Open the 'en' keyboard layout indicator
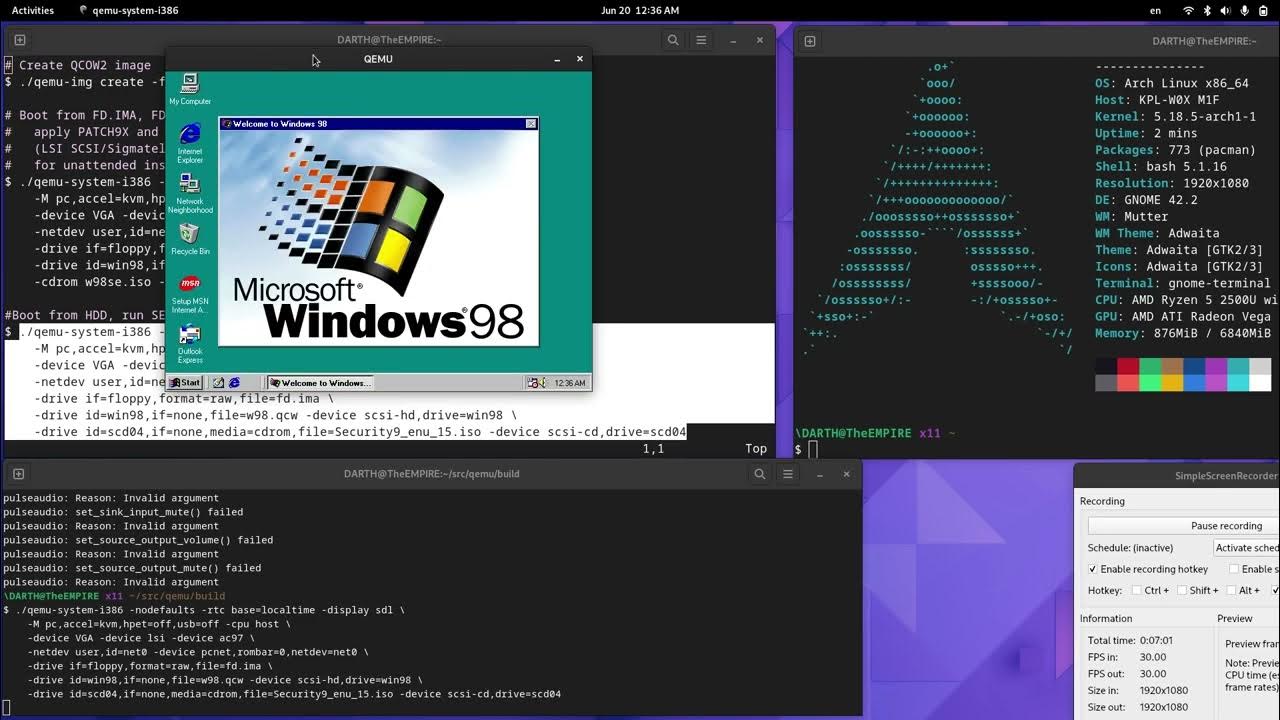Screen dimensions: 1280x720 (1156, 10)
